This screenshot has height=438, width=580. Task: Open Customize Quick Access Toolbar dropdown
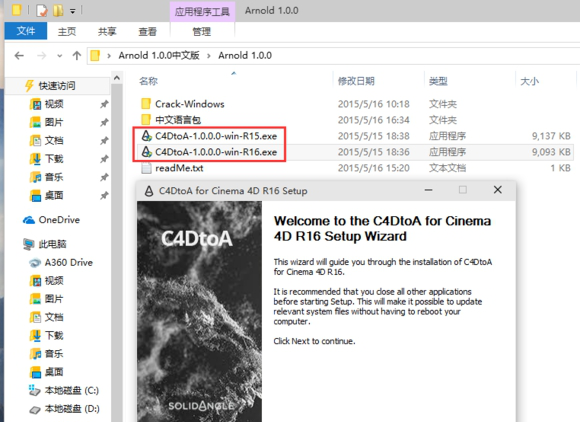click(x=72, y=11)
